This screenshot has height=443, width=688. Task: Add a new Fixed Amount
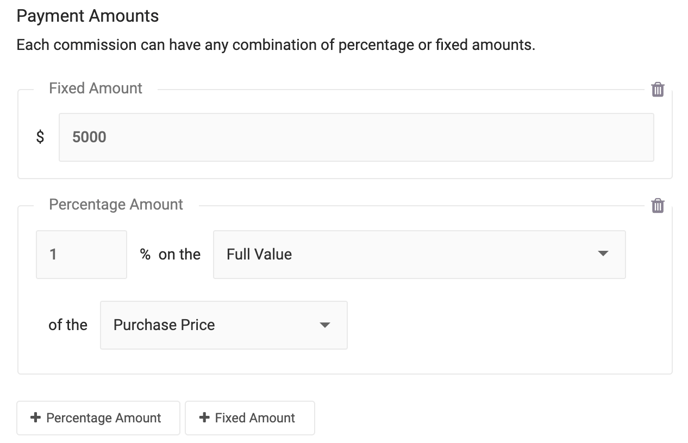[249, 418]
